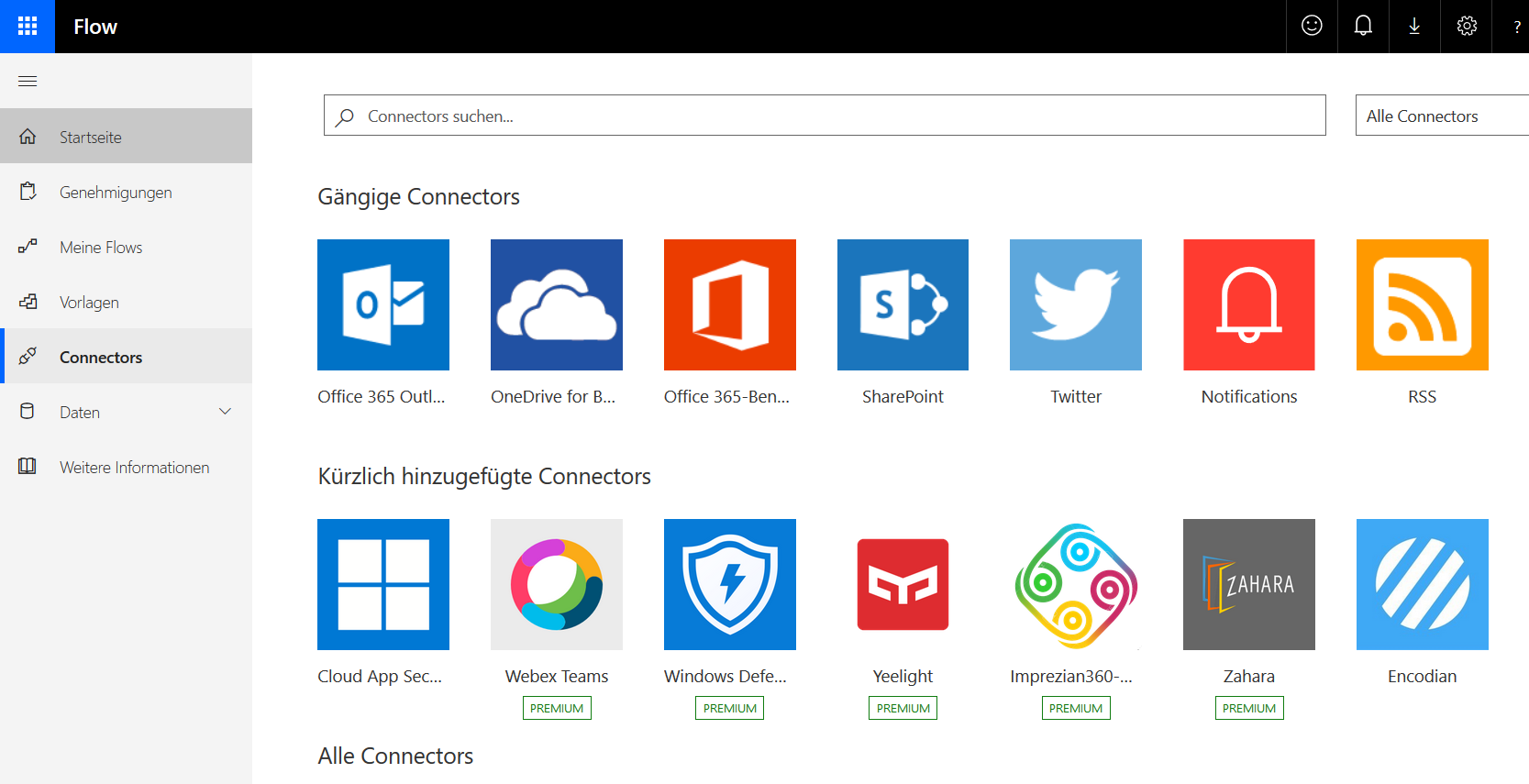Open the SharePoint connector tile

pyautogui.click(x=903, y=304)
